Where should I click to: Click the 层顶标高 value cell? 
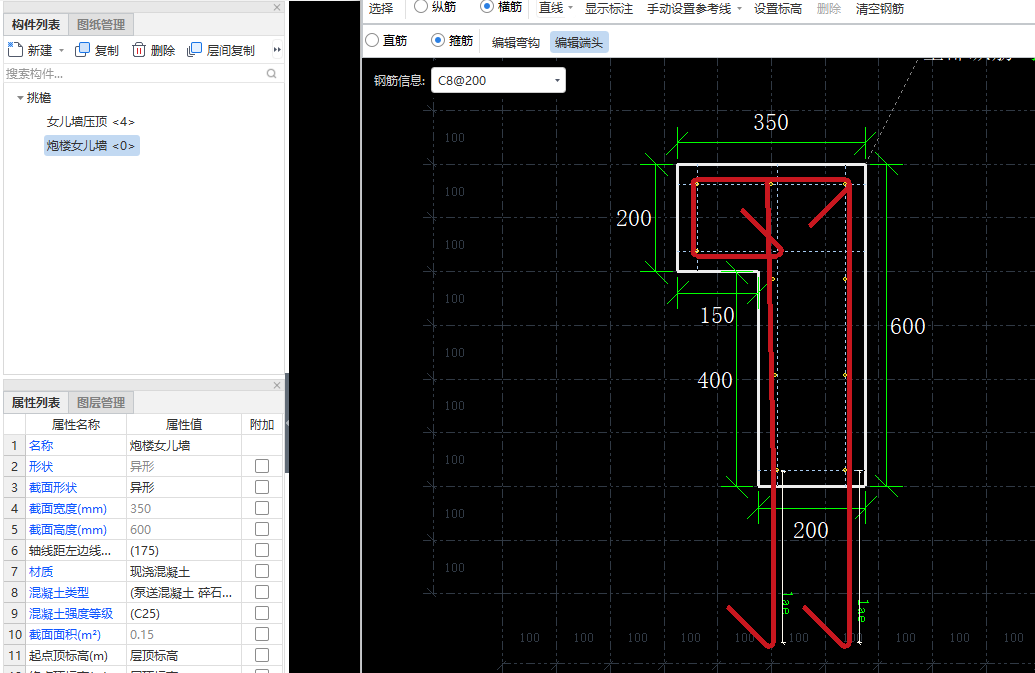(x=184, y=655)
